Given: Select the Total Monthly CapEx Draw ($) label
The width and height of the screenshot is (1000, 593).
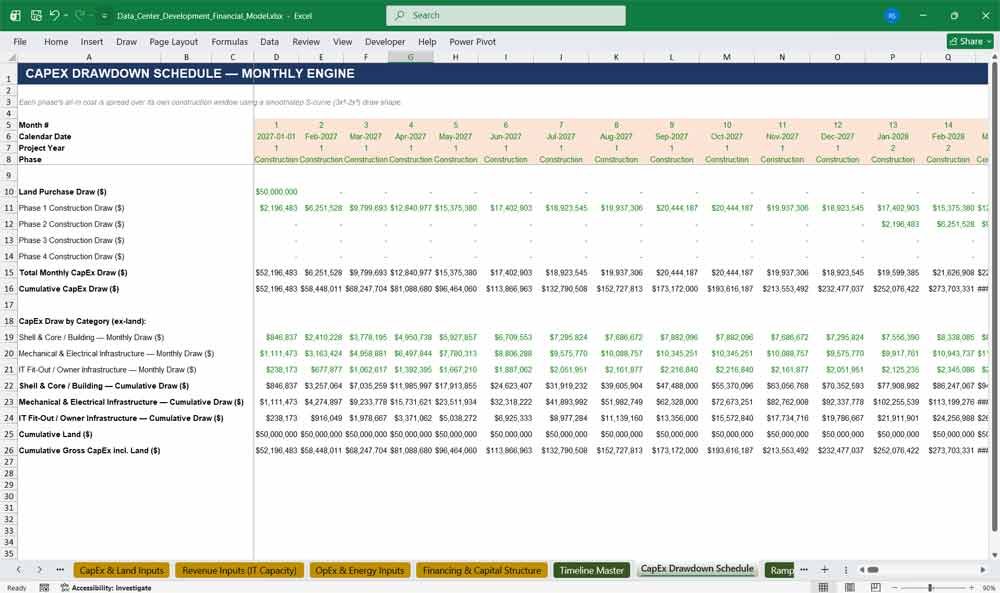Looking at the screenshot, I should click(73, 273).
